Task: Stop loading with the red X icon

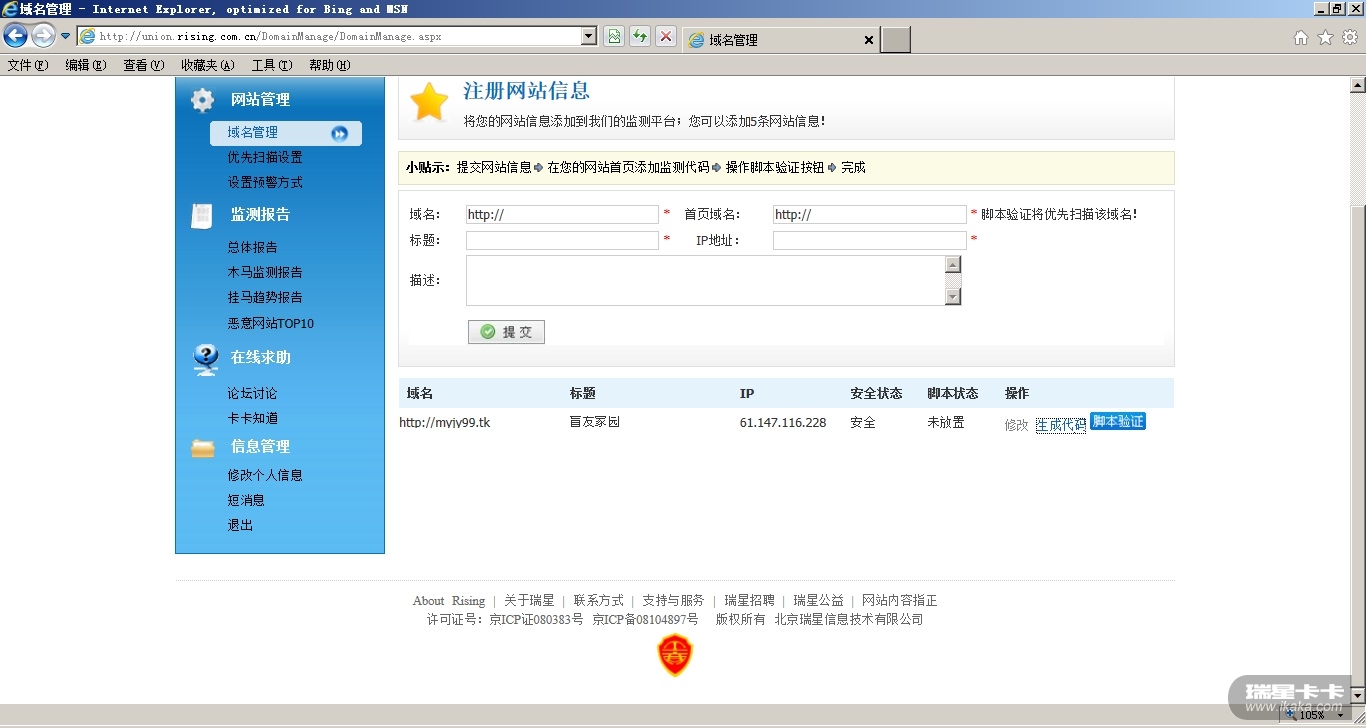Action: [666, 36]
